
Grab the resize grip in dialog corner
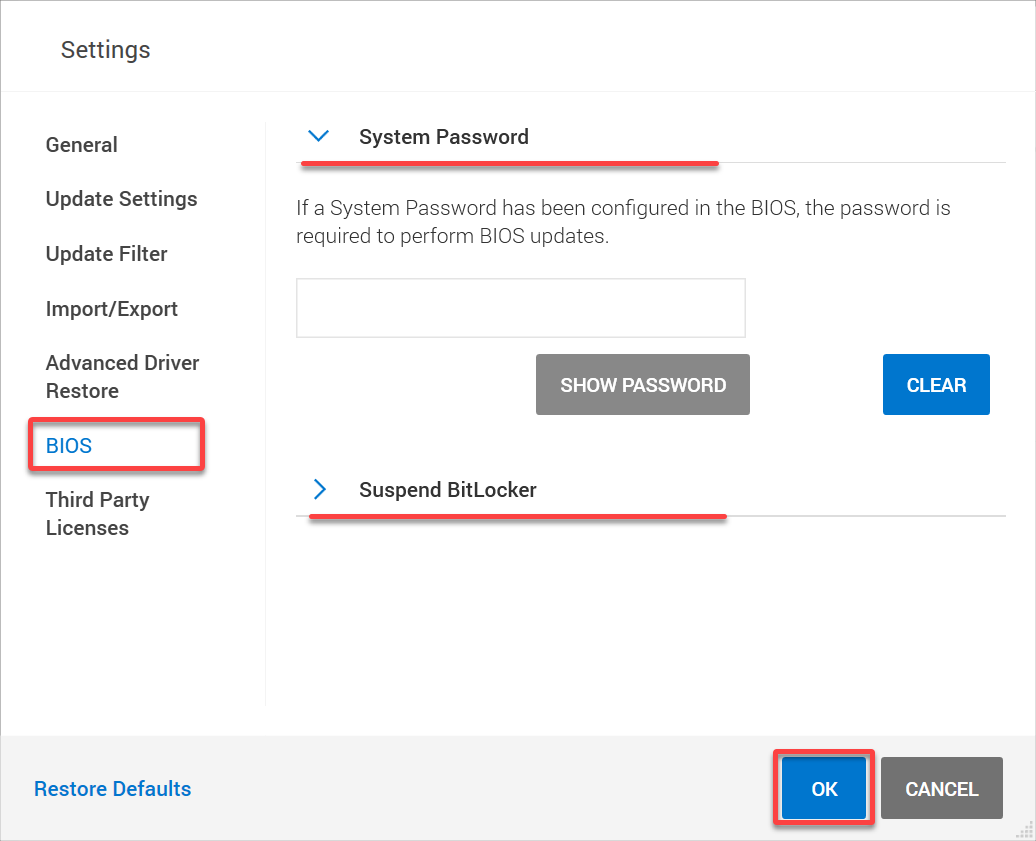tap(1025, 830)
